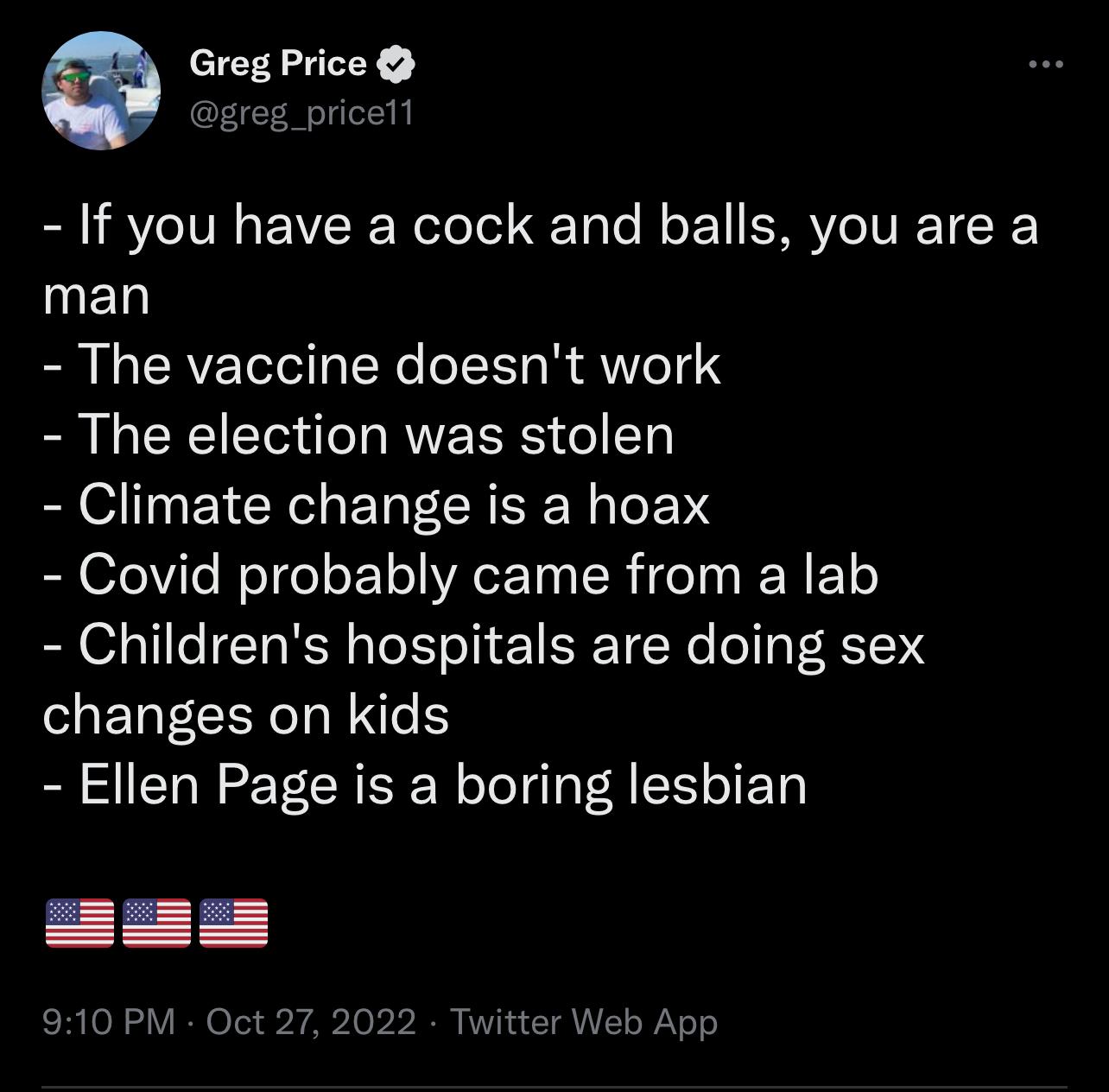
Task: Click the divider line below the timestamp
Action: (x=554, y=1088)
